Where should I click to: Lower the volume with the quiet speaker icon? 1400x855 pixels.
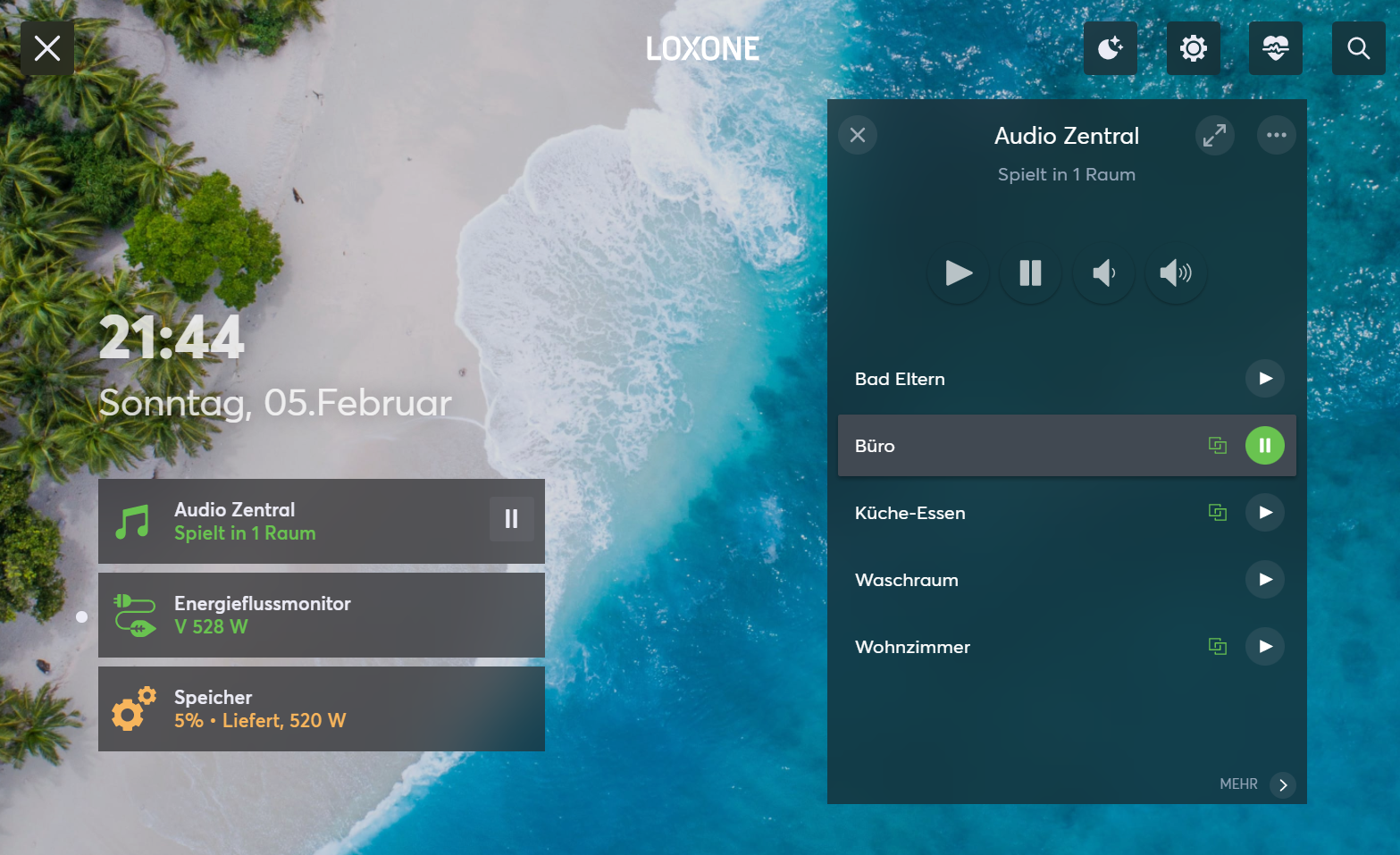[1103, 272]
